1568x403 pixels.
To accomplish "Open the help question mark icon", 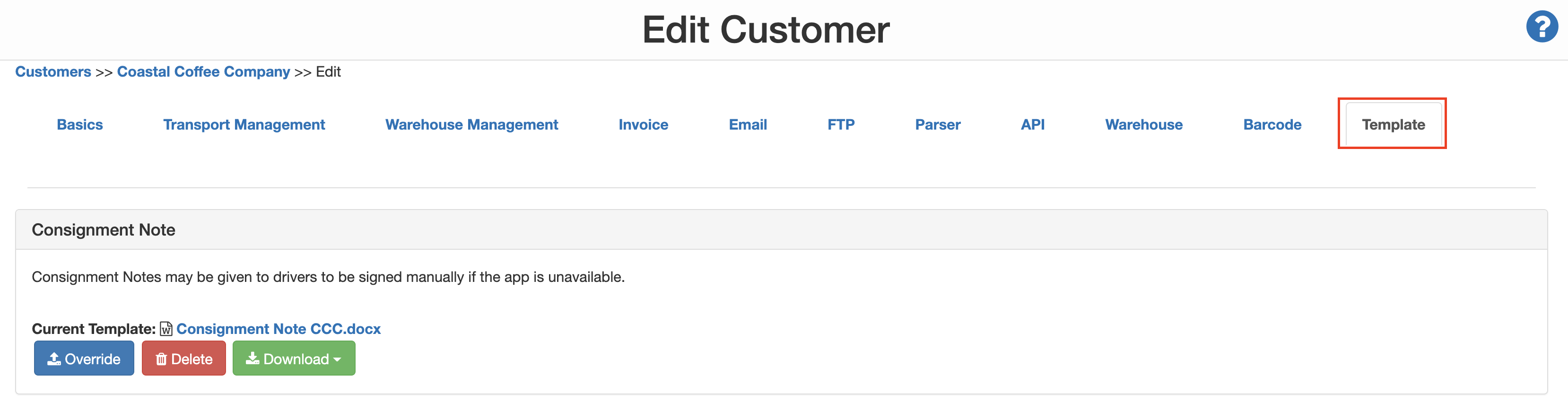I will pyautogui.click(x=1541, y=27).
